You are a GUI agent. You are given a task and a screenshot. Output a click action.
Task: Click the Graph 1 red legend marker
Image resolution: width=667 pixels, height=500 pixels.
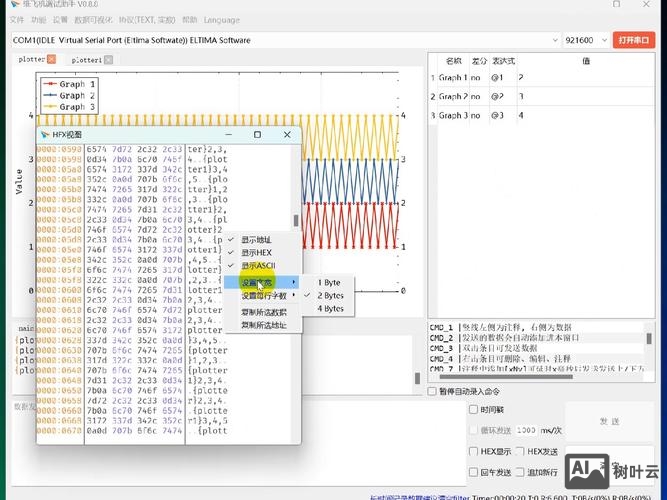point(48,85)
